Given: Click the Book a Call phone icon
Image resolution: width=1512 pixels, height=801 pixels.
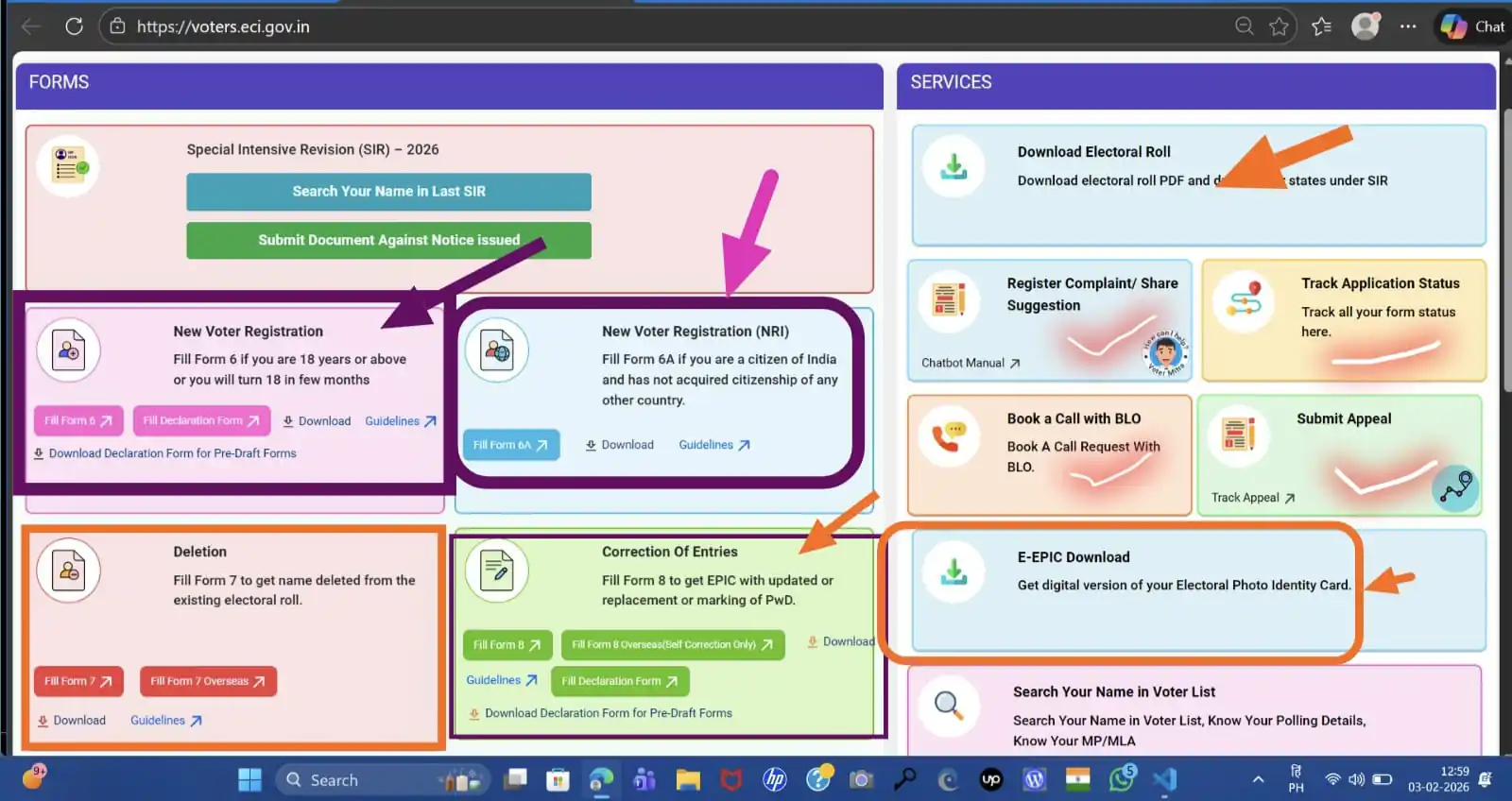Looking at the screenshot, I should (948, 435).
